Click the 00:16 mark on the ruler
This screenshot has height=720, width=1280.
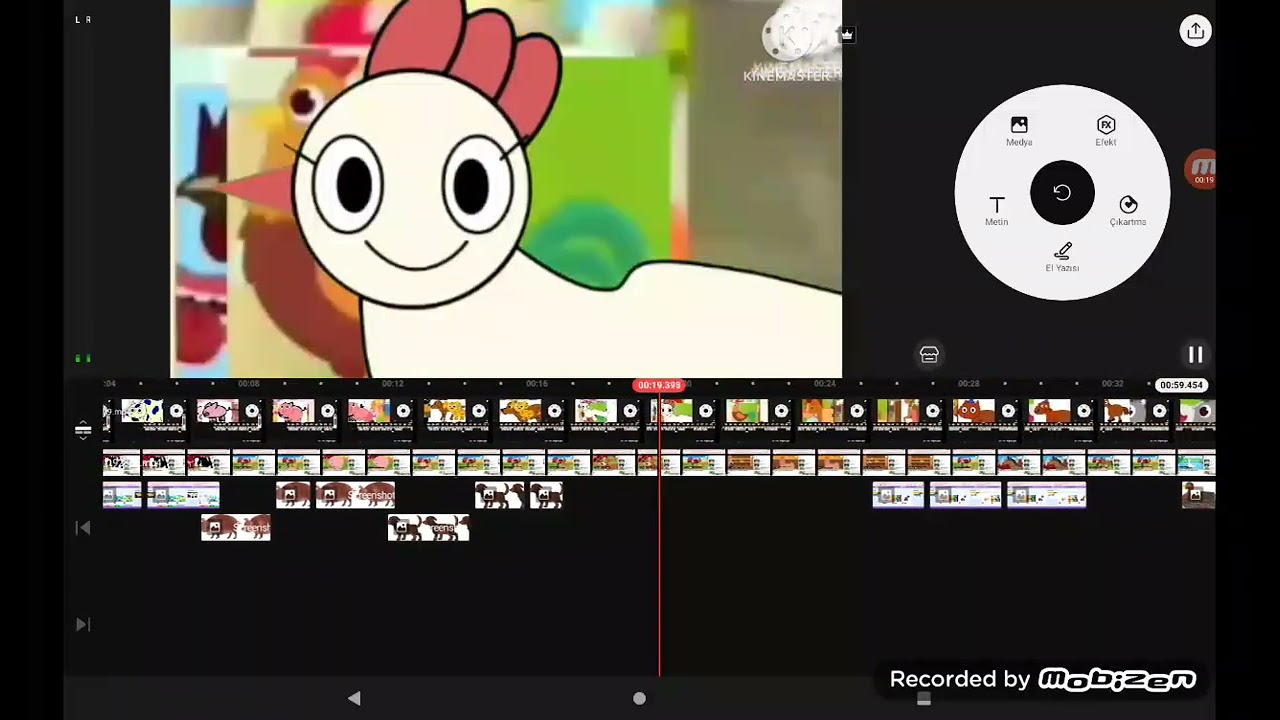click(537, 384)
